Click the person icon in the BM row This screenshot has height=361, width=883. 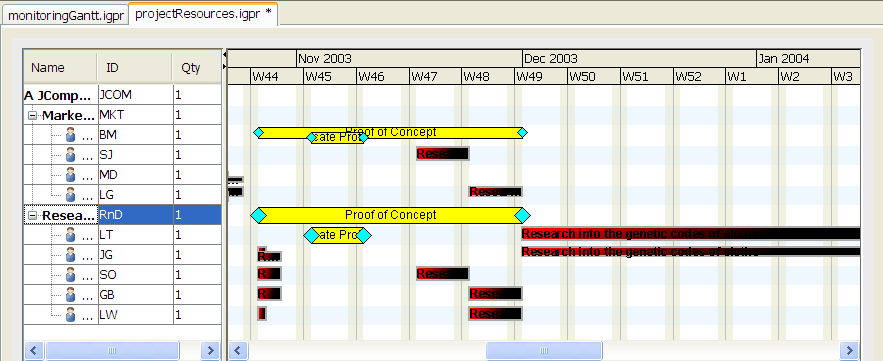tap(70, 135)
